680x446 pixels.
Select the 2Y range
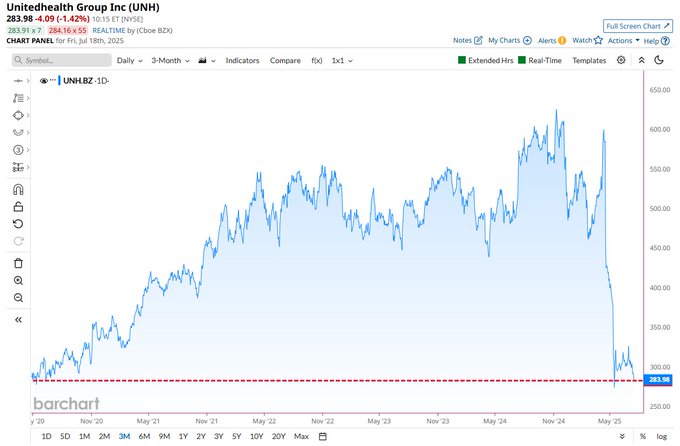pos(201,436)
